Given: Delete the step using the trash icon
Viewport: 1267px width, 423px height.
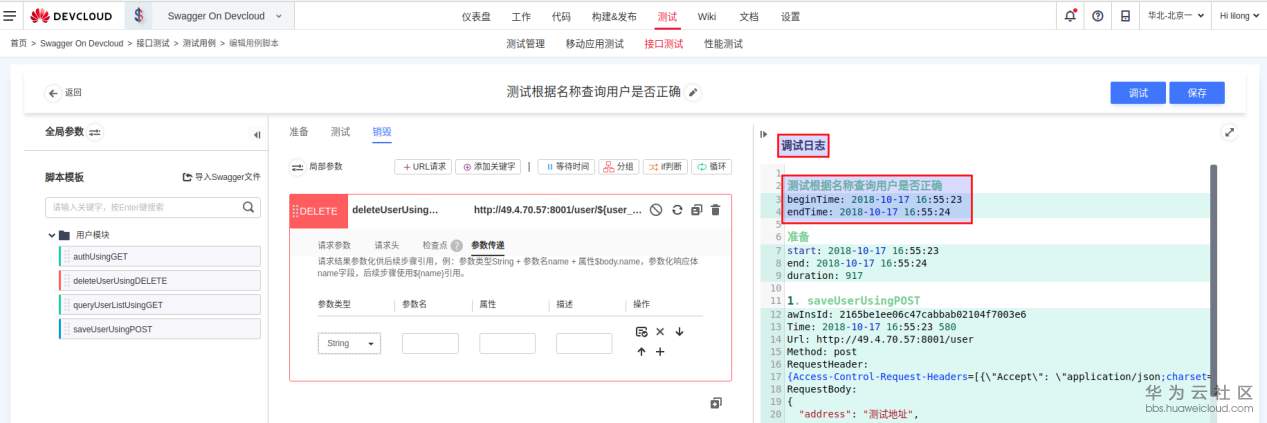Looking at the screenshot, I should [x=715, y=210].
